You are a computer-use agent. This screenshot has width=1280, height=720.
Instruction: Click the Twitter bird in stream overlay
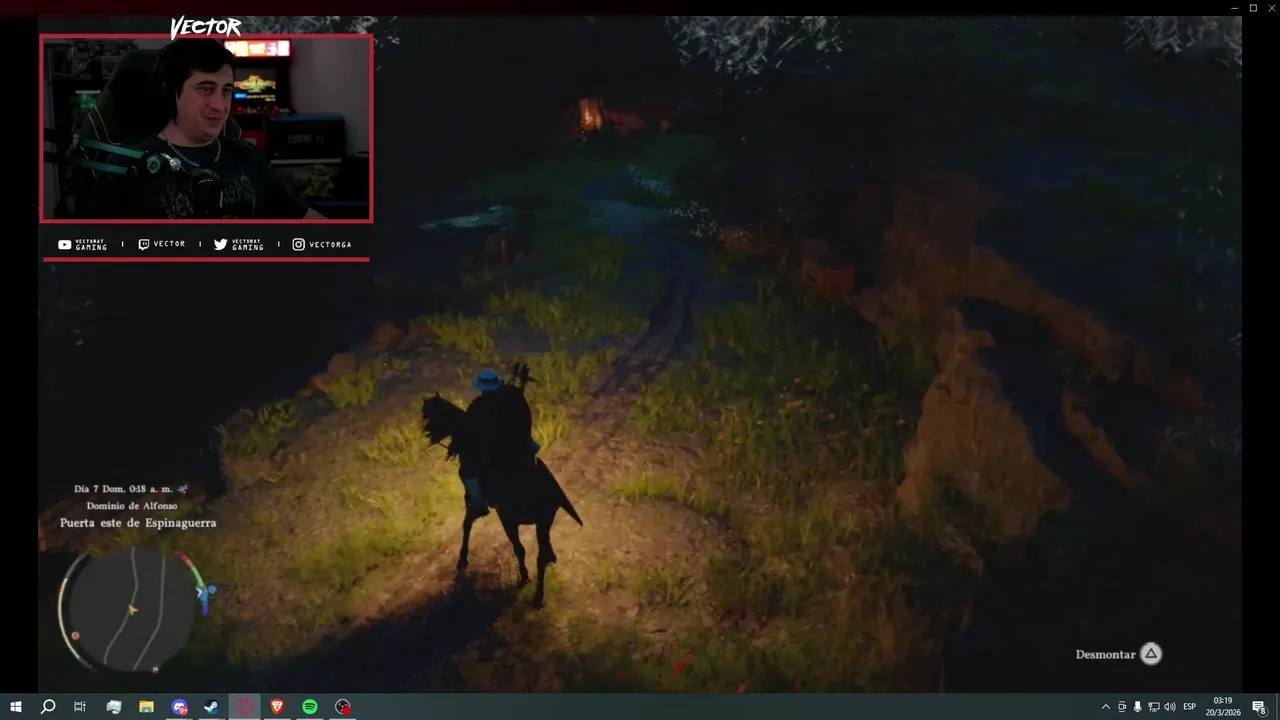click(x=220, y=244)
